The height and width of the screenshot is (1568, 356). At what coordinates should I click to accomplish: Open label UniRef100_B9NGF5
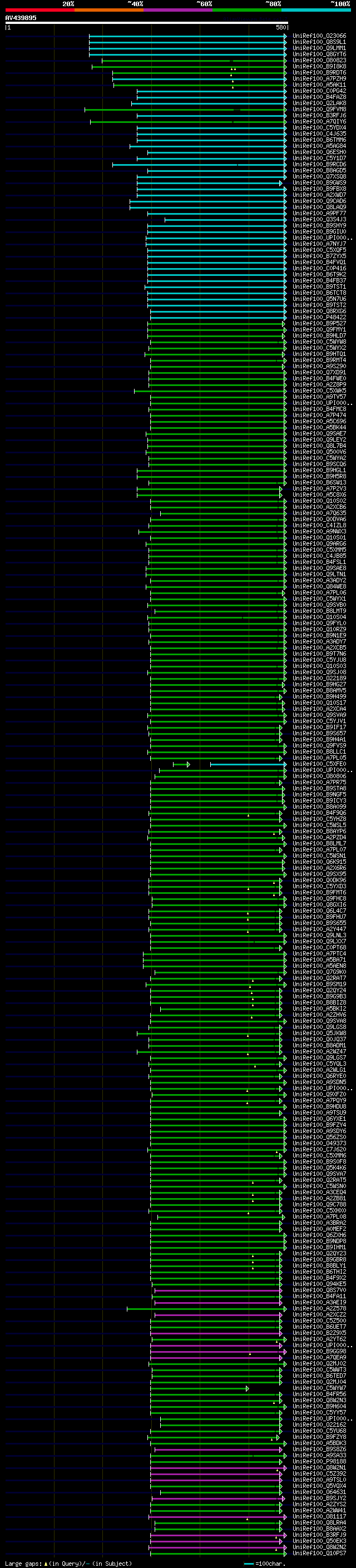pos(319,794)
